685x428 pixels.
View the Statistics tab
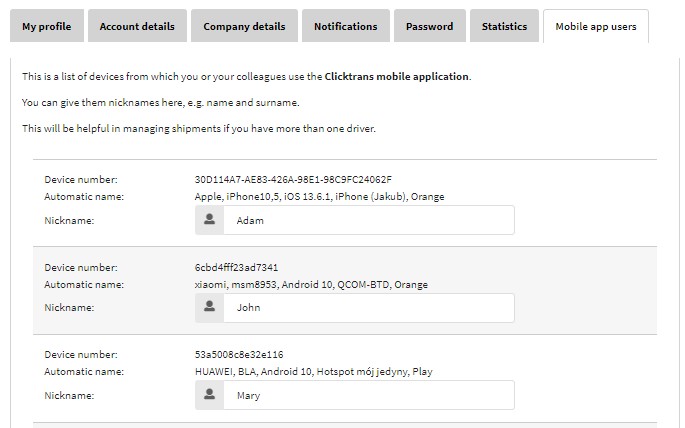pos(503,26)
